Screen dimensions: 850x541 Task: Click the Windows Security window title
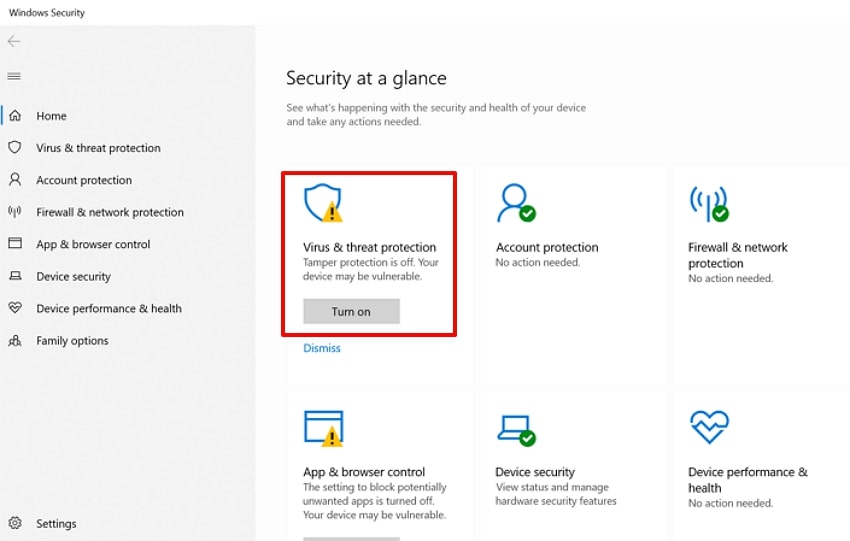[x=47, y=12]
